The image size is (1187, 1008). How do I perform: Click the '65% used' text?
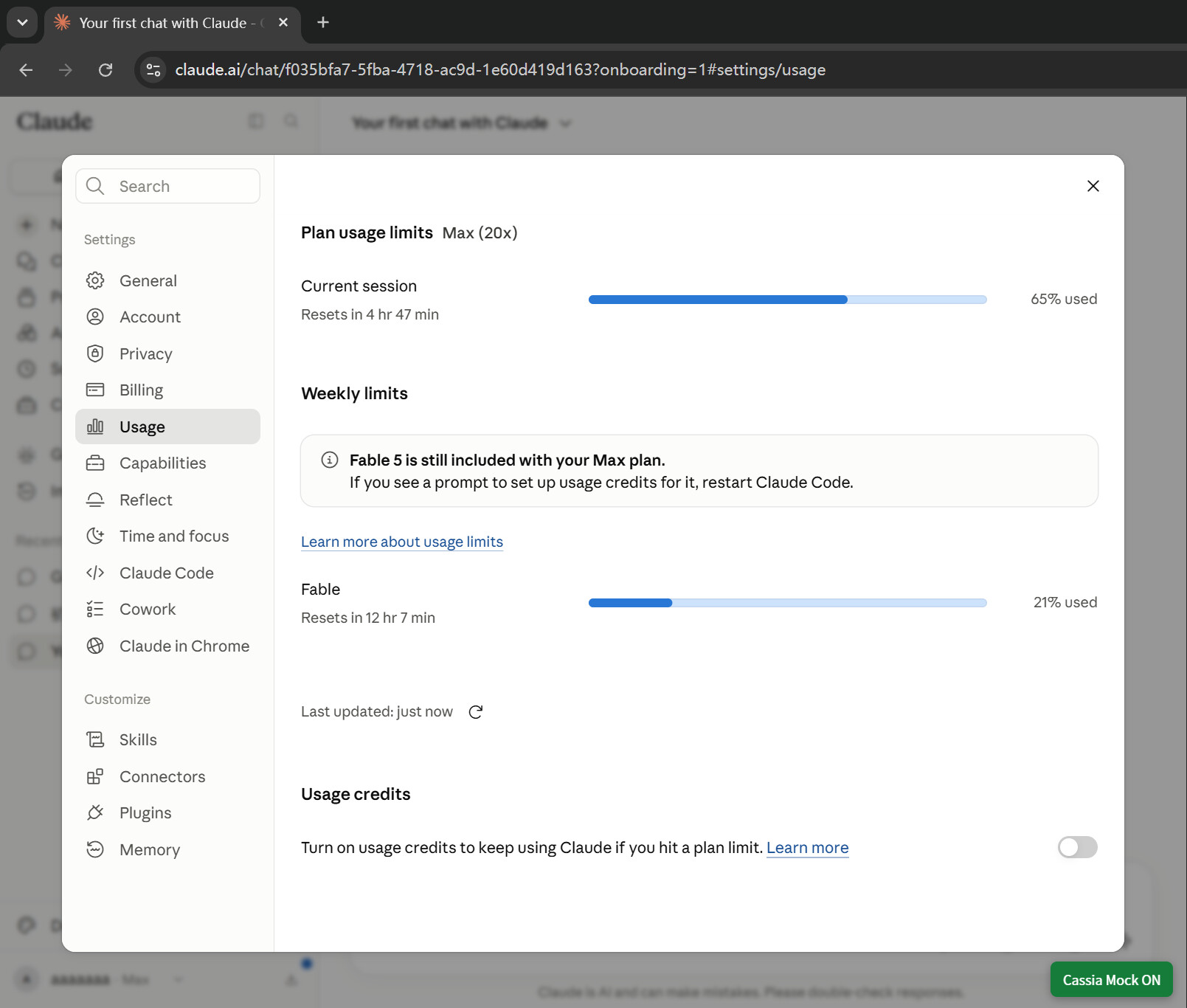(1064, 299)
